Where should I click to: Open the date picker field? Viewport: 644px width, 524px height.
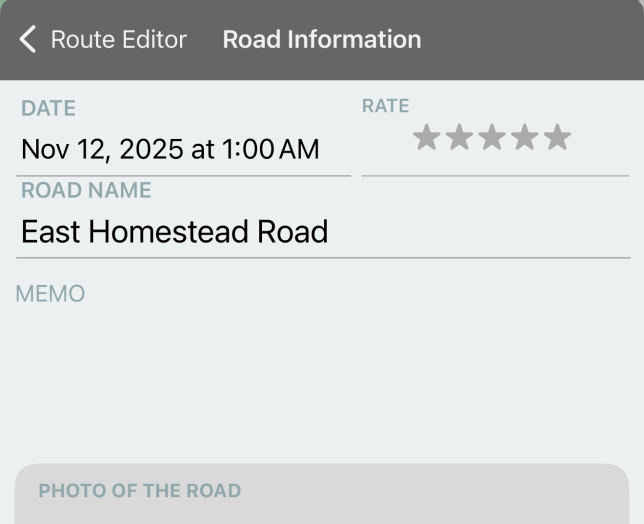(185, 150)
